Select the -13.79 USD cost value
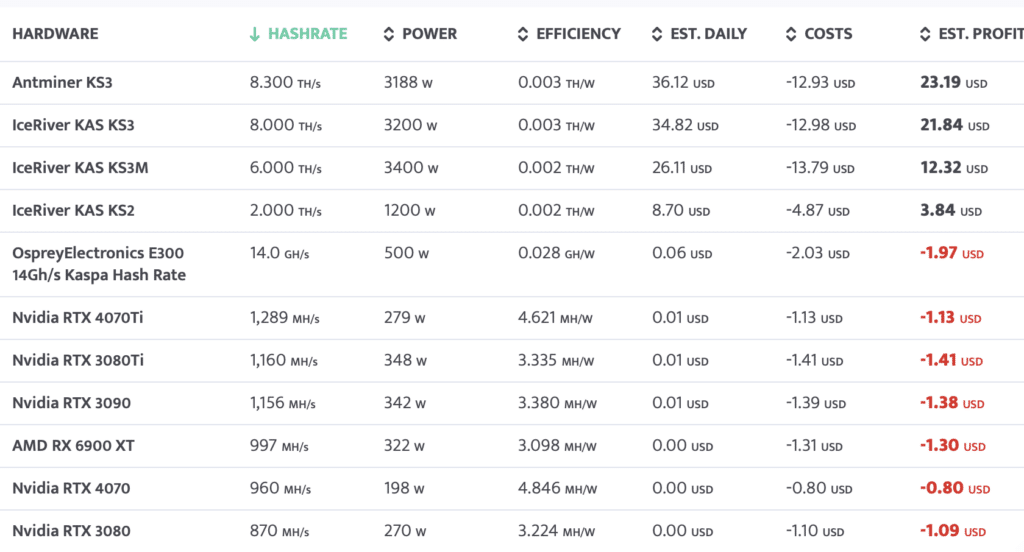Screen dimensions: 1024x552 tap(820, 167)
